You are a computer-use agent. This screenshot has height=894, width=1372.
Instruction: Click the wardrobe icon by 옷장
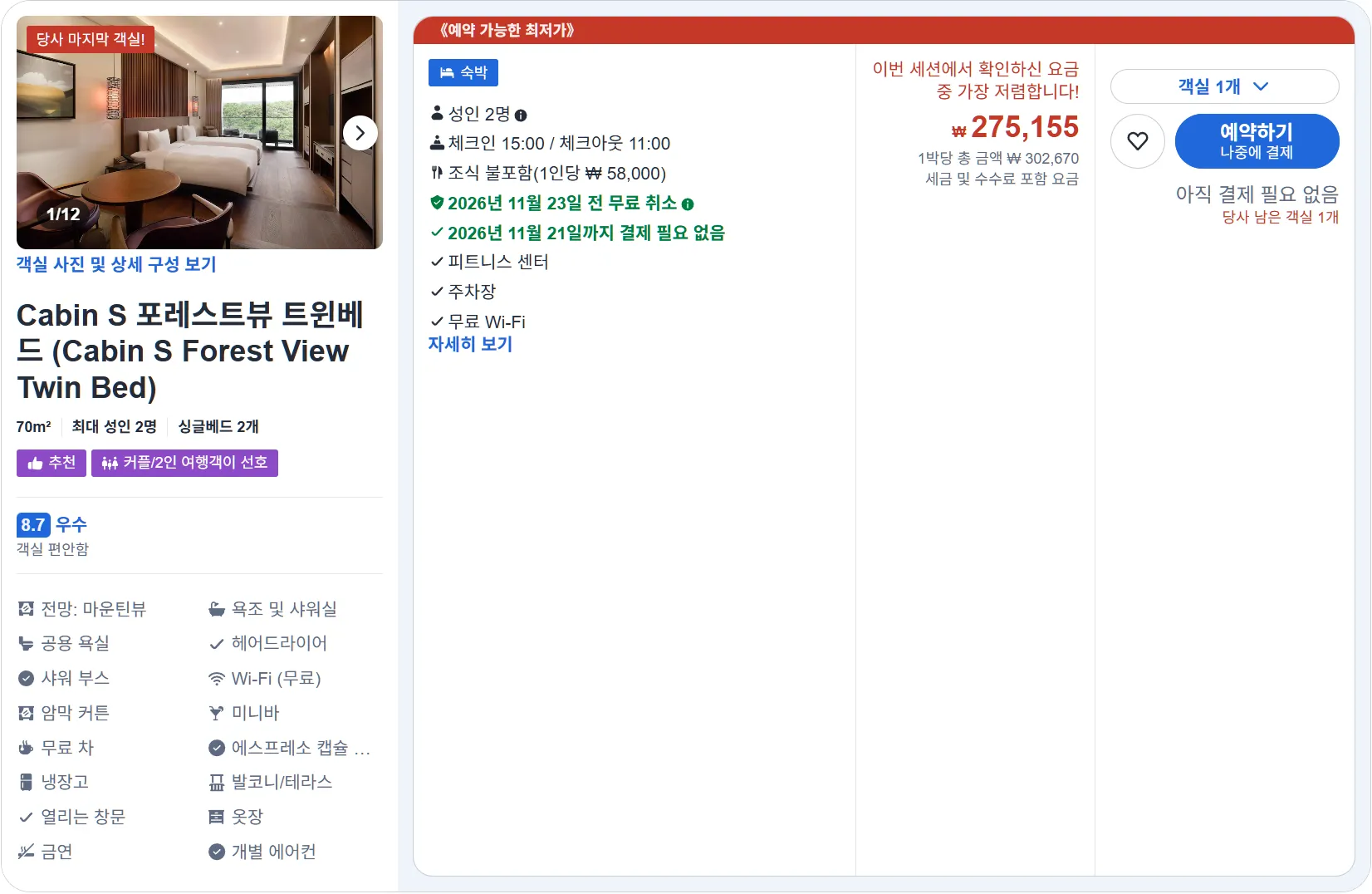pos(217,817)
